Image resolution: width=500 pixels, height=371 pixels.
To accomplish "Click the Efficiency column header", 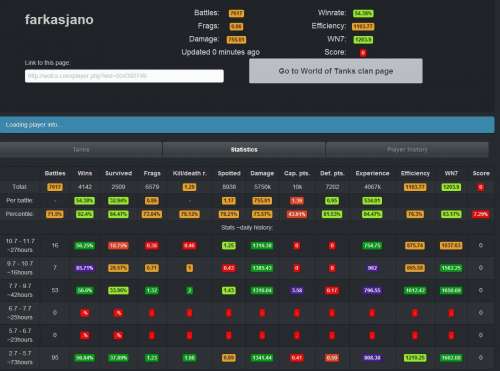I will pos(415,173).
